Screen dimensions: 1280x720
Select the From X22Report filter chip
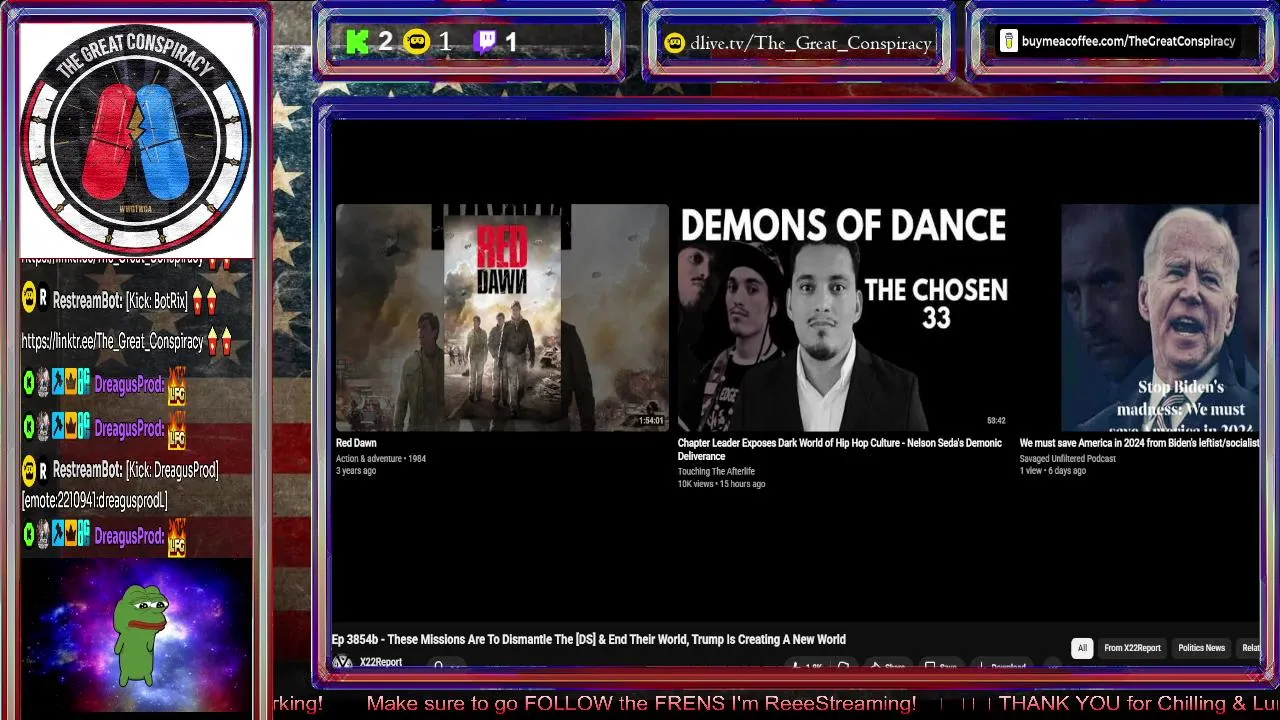click(x=1132, y=648)
